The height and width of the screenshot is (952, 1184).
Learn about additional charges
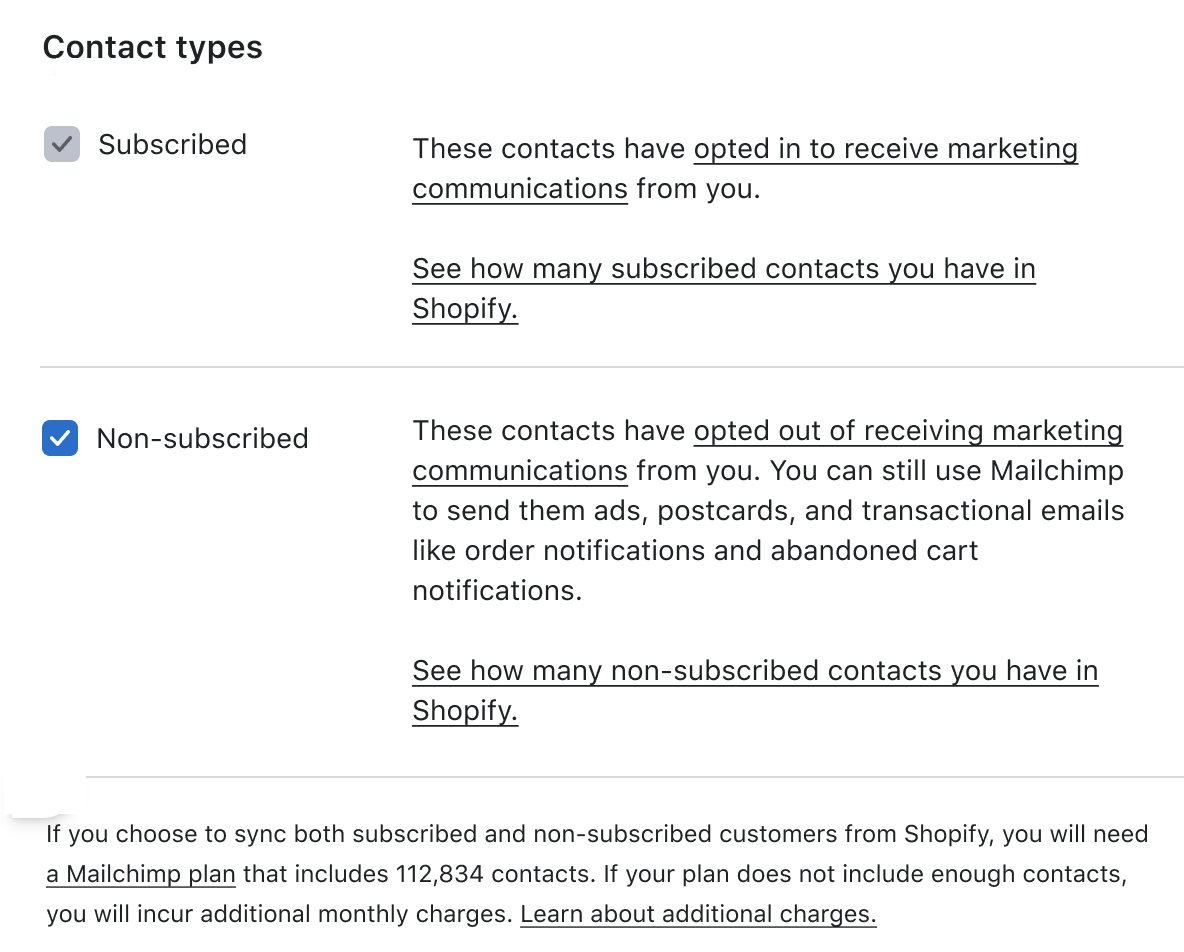pos(697,914)
